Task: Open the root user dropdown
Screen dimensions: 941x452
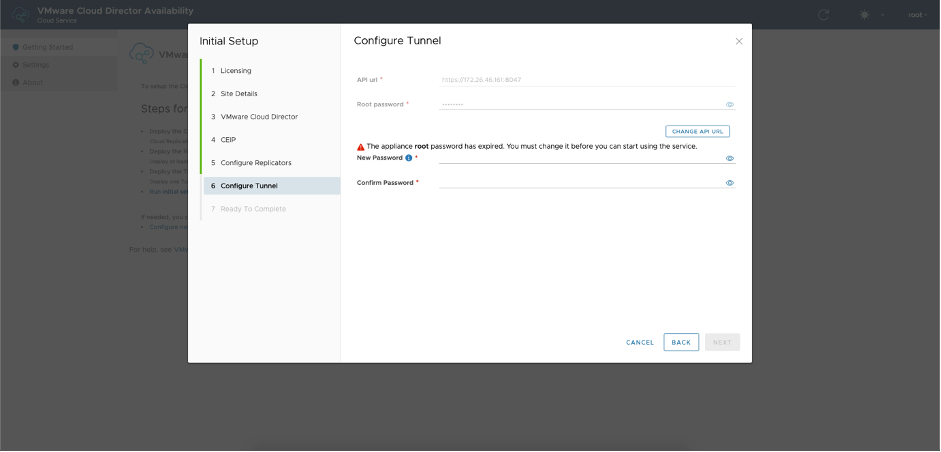Action: click(917, 15)
